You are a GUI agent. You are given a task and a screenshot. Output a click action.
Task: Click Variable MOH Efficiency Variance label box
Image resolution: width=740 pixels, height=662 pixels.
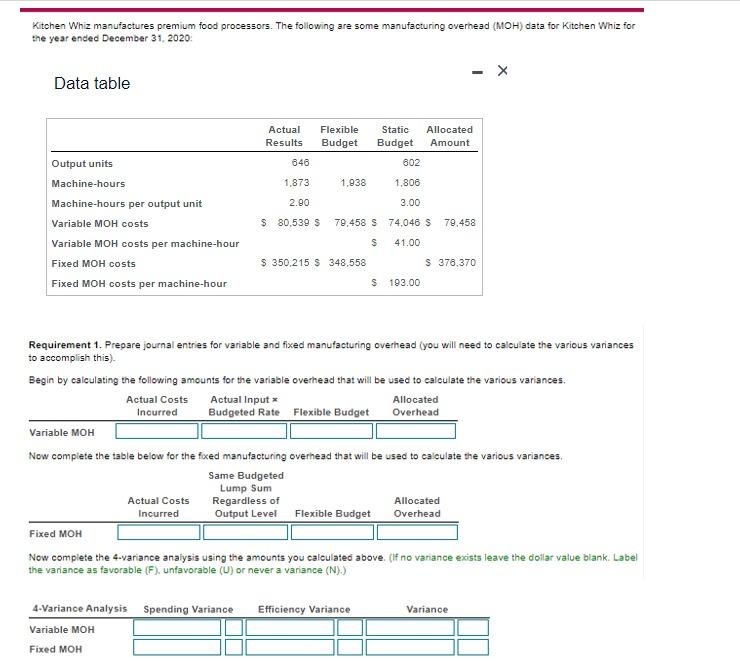coord(350,628)
